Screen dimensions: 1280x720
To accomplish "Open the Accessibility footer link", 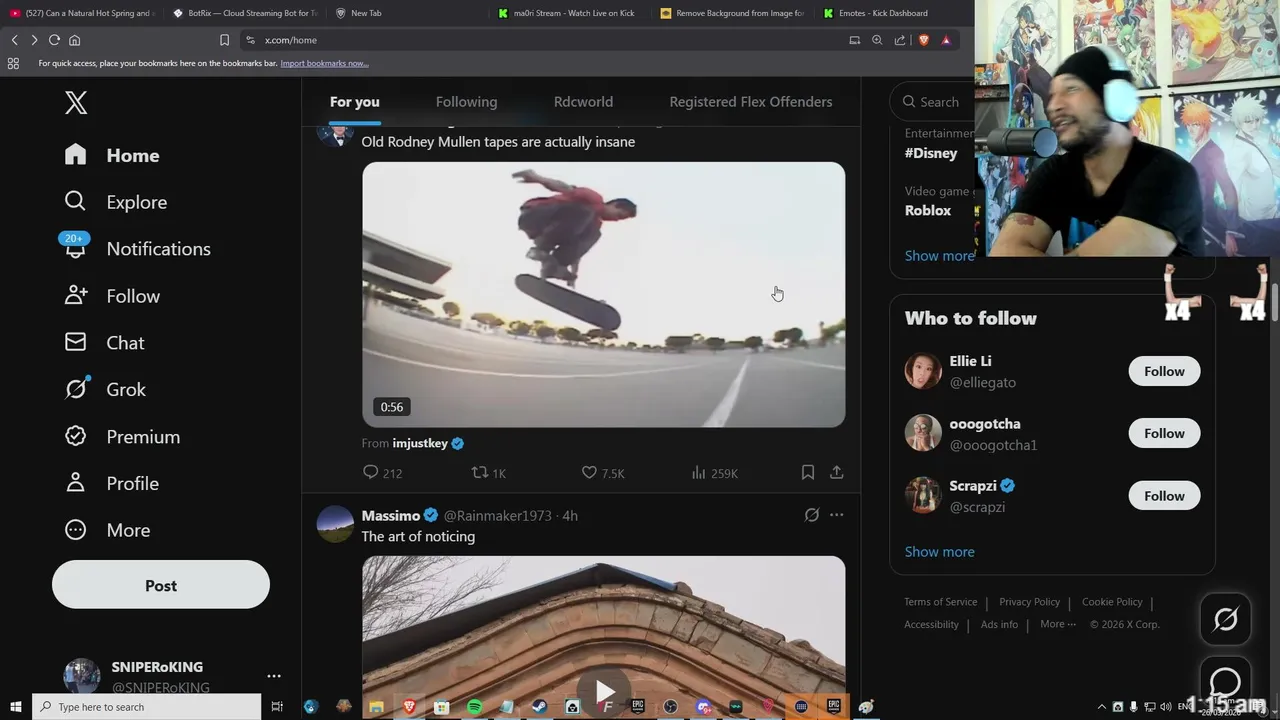I will (x=931, y=624).
